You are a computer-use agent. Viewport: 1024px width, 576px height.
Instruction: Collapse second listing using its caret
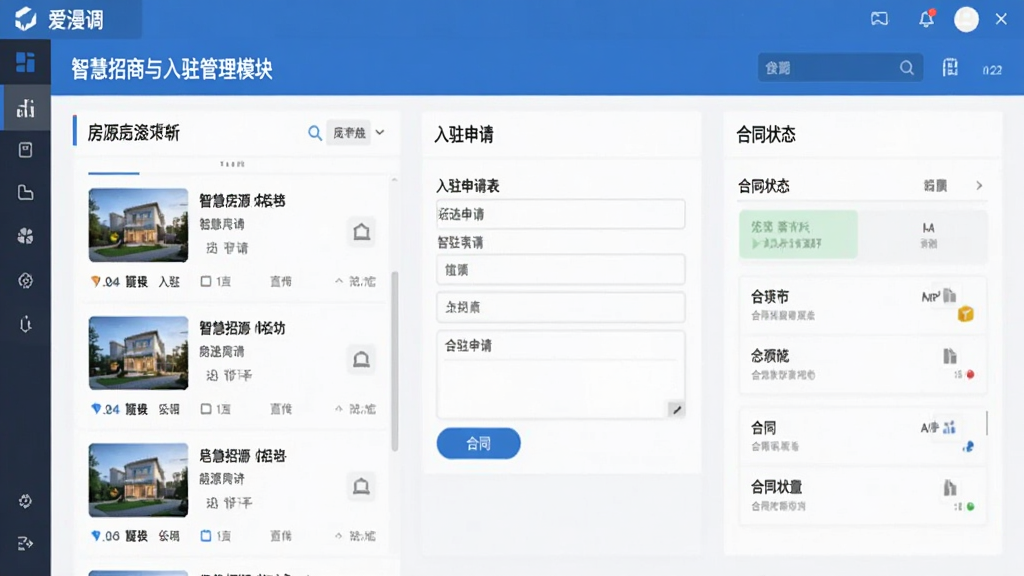pyautogui.click(x=338, y=409)
